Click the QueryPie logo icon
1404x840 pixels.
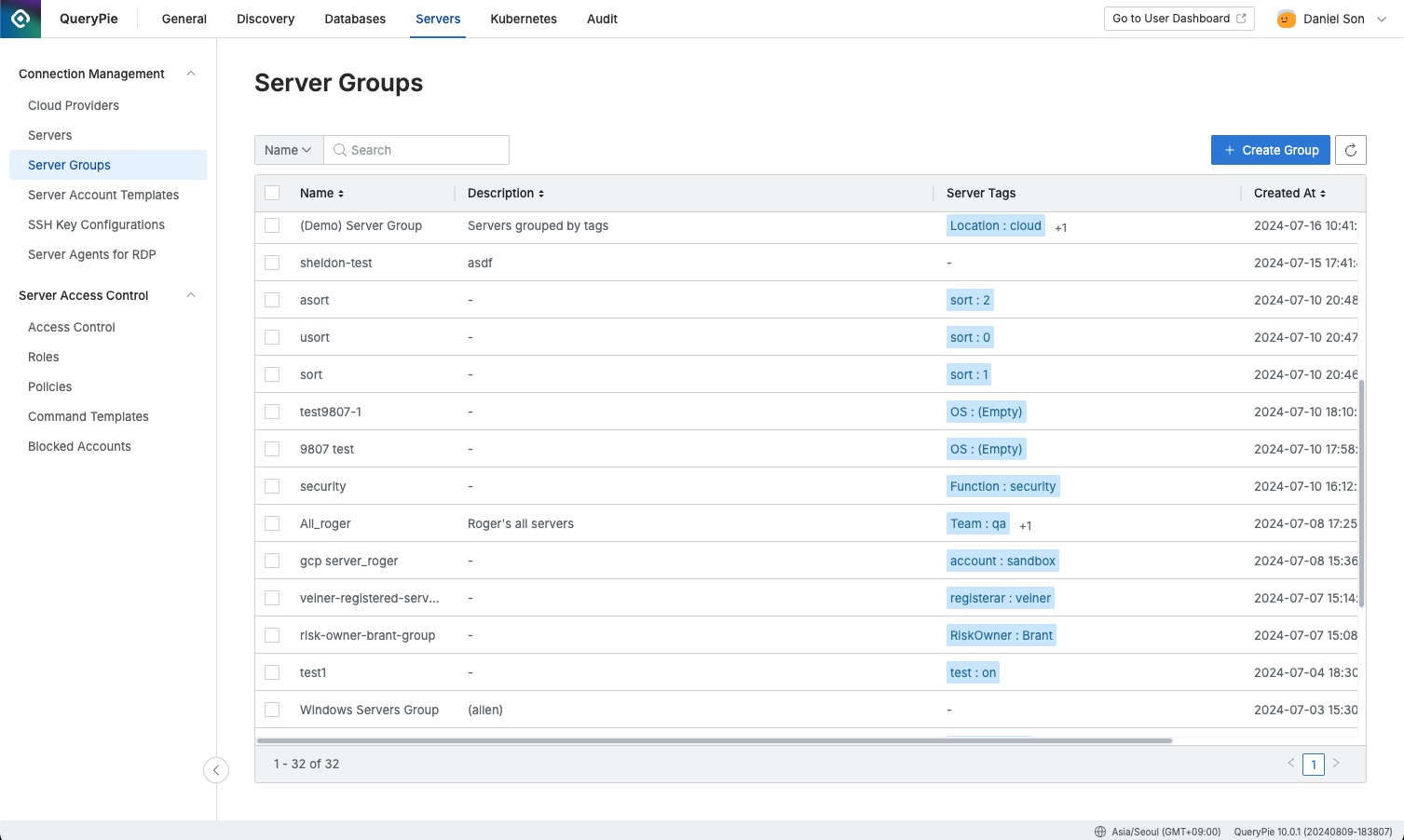click(x=20, y=19)
